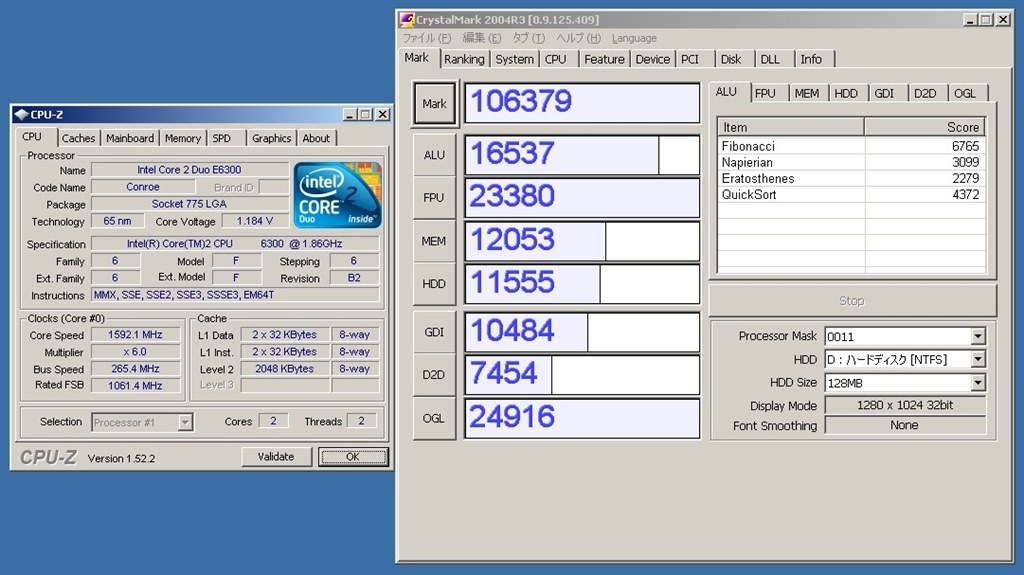Select the Eratosthenes row
Image resolution: width=1024 pixels, height=575 pixels.
coord(851,178)
